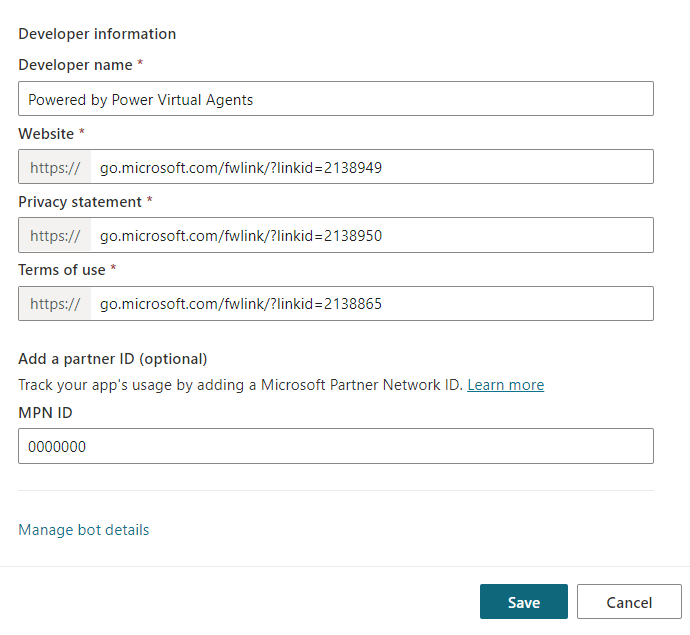Click into the Privacy statement URL field

(x=370, y=236)
